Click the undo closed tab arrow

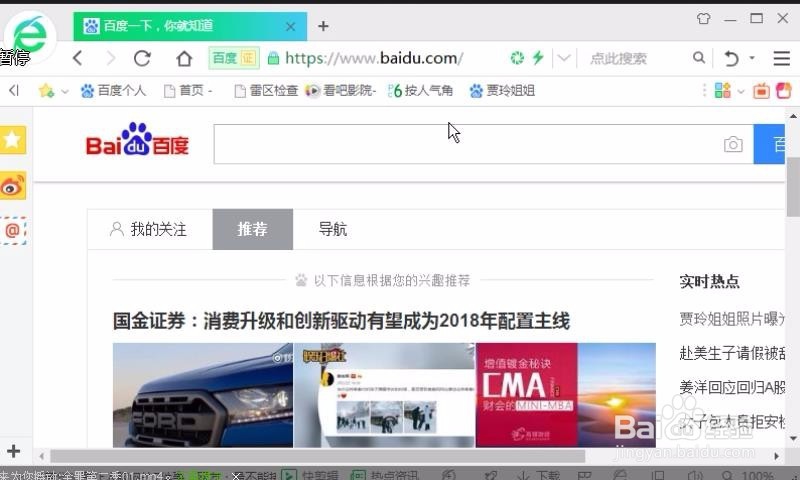click(732, 58)
